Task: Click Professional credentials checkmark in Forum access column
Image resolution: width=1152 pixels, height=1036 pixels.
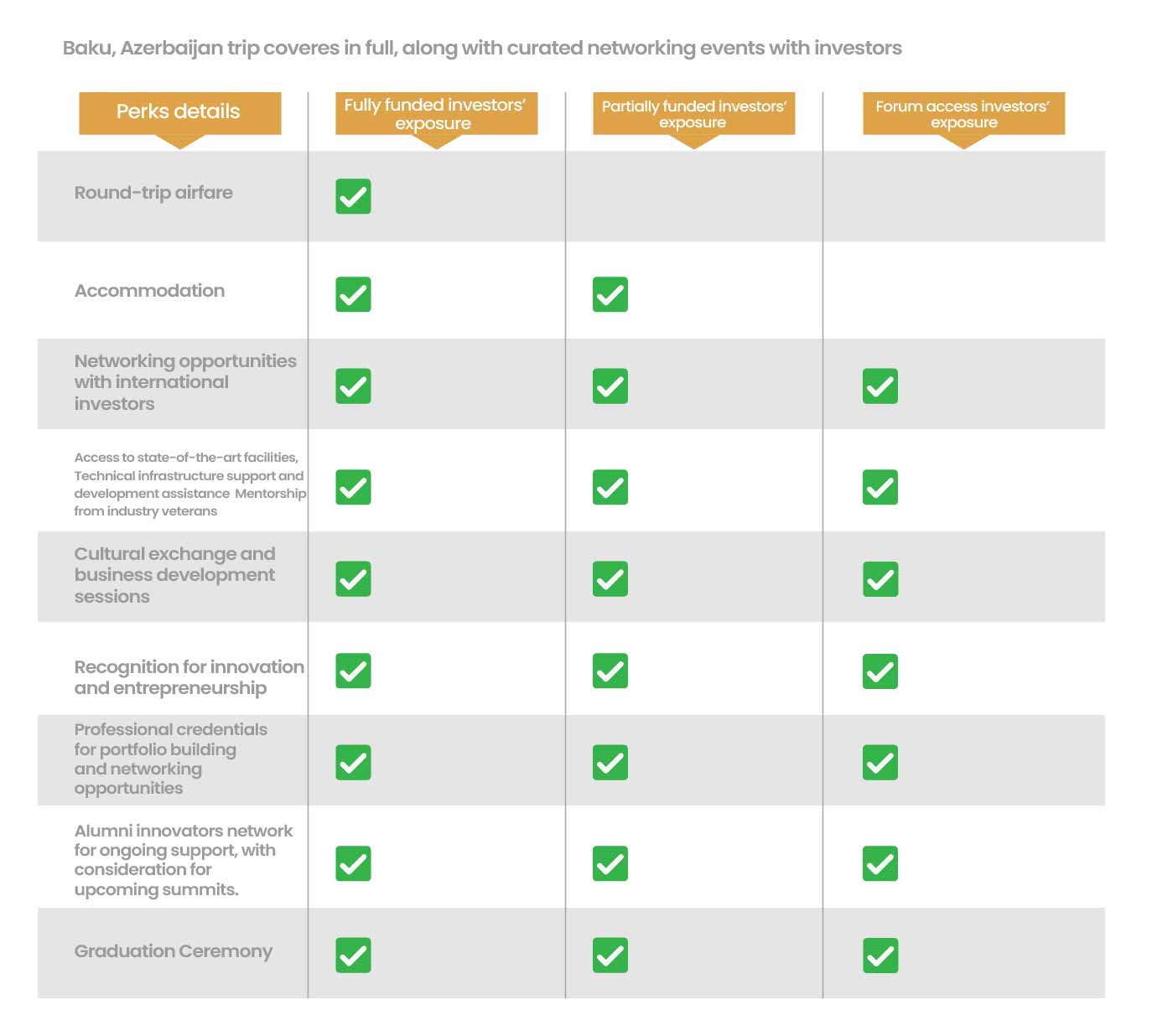Action: 880,762
